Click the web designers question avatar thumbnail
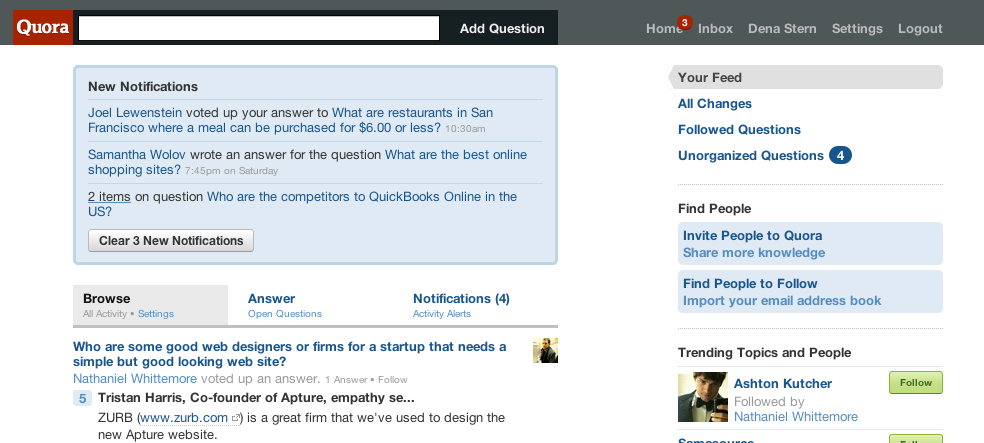Screen dimensions: 984x443 [x=545, y=350]
